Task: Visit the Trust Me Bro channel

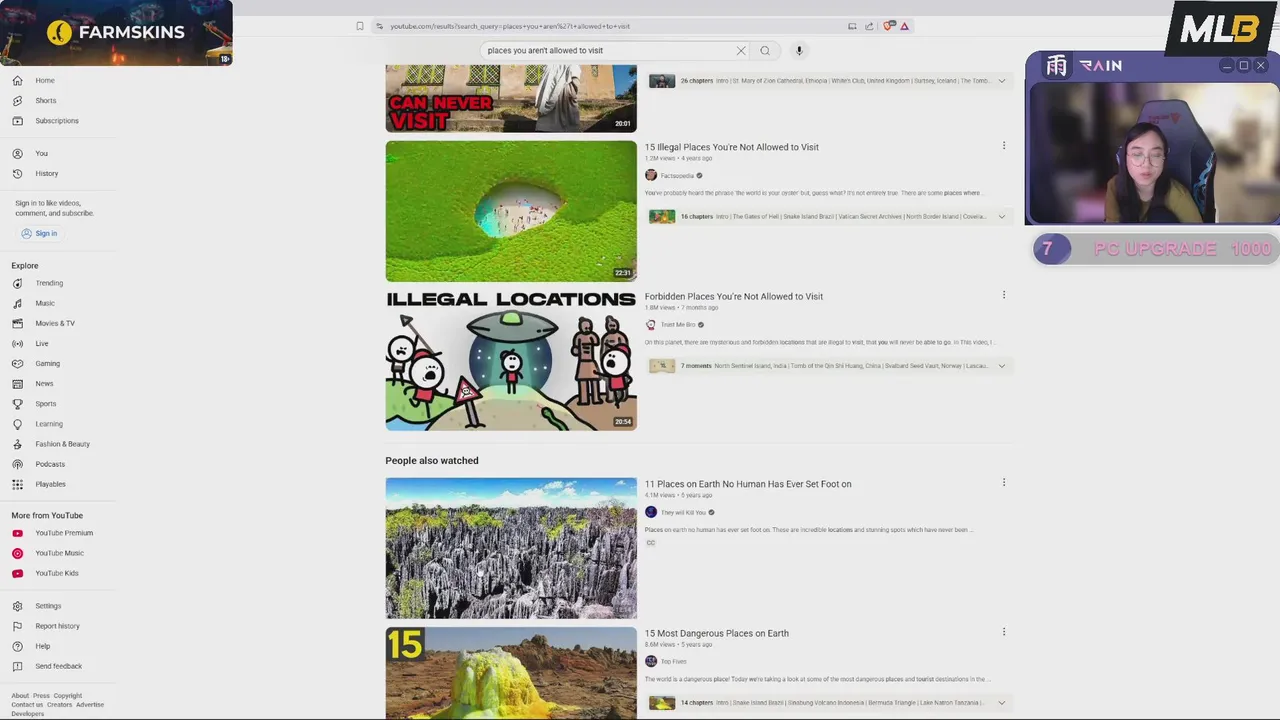Action: click(678, 325)
